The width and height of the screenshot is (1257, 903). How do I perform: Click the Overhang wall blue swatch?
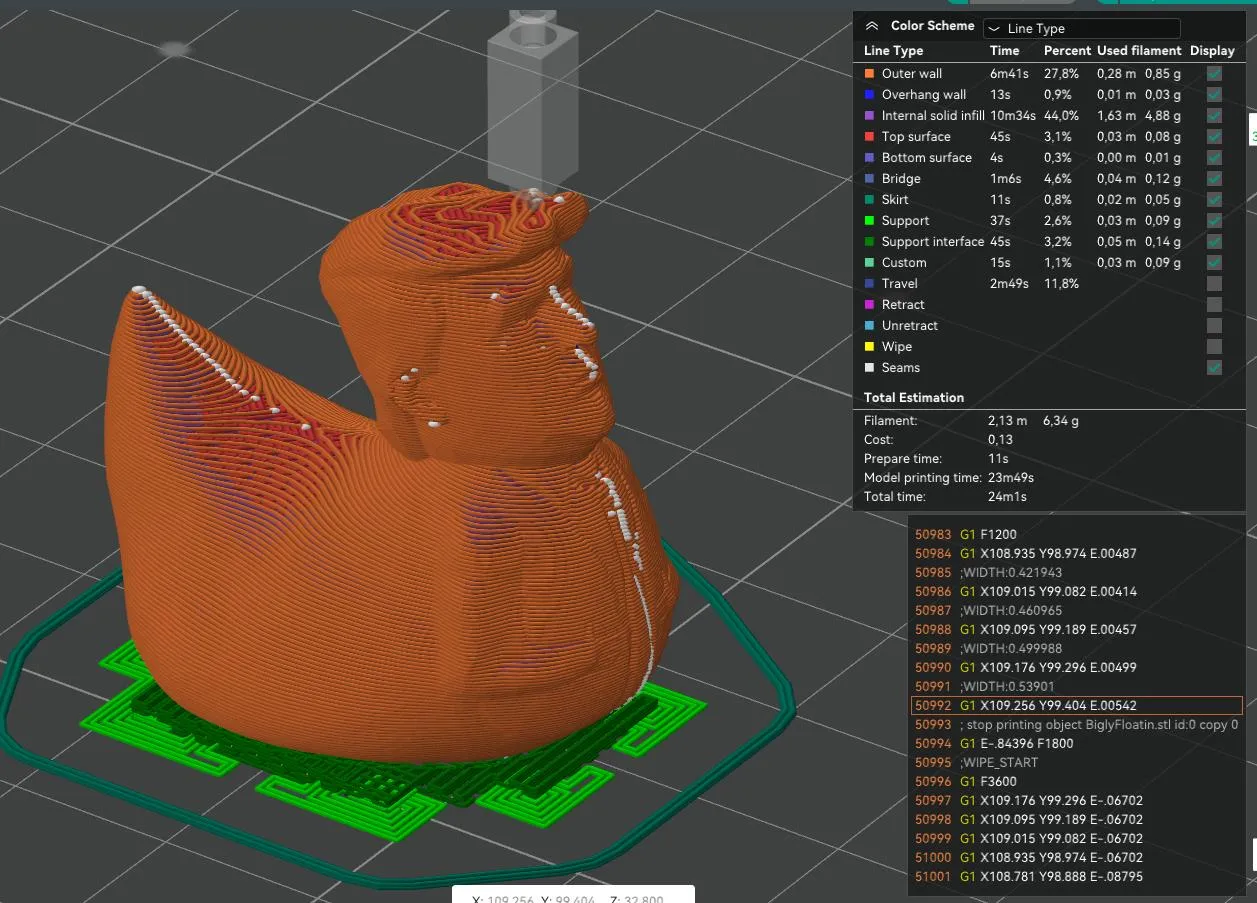[869, 94]
